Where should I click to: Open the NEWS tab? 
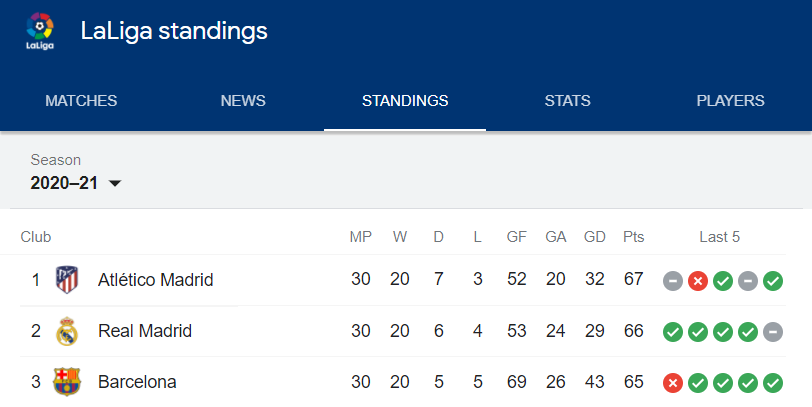(243, 100)
